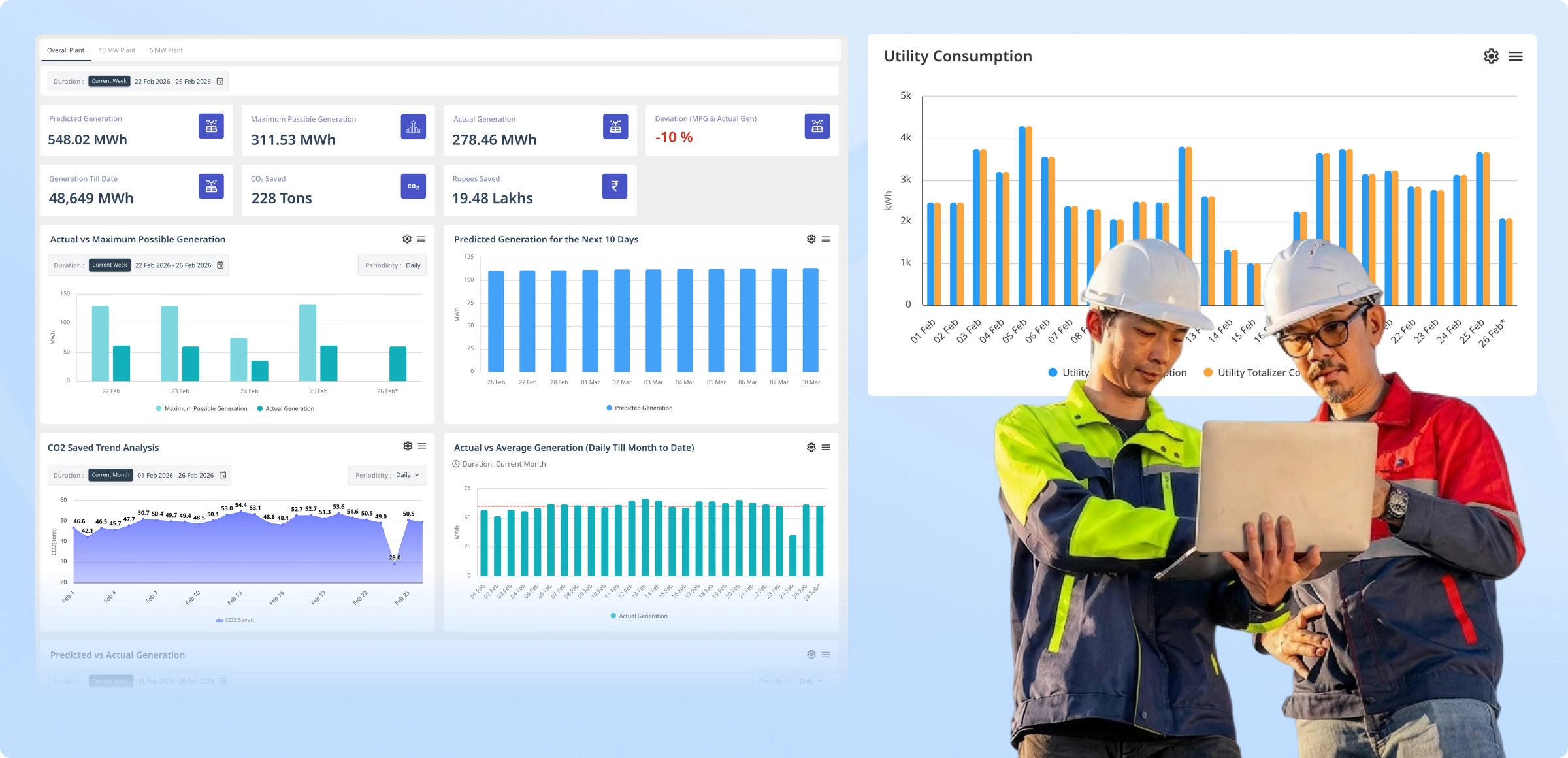Open CO2 trend date range 01 Feb - 26 Feb
This screenshot has height=758, width=1568.
point(175,476)
